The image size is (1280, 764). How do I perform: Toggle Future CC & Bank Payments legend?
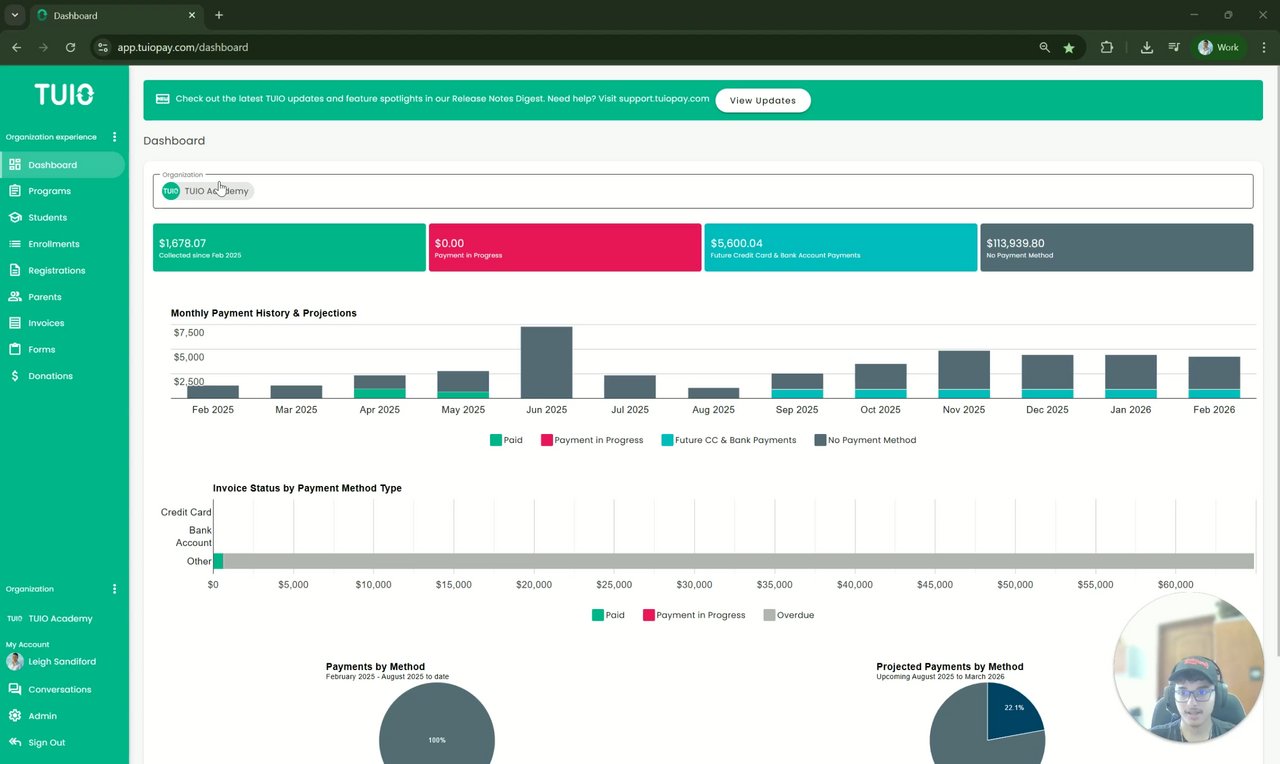click(x=729, y=440)
